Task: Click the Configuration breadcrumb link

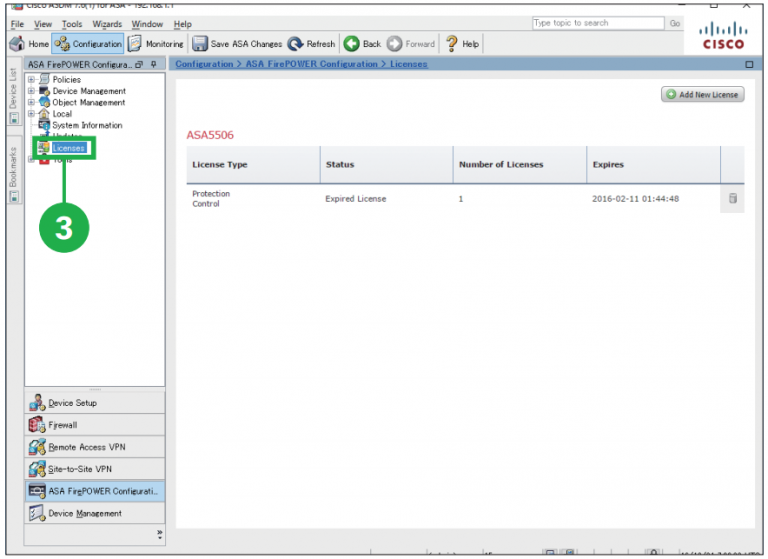Action: 204,64
